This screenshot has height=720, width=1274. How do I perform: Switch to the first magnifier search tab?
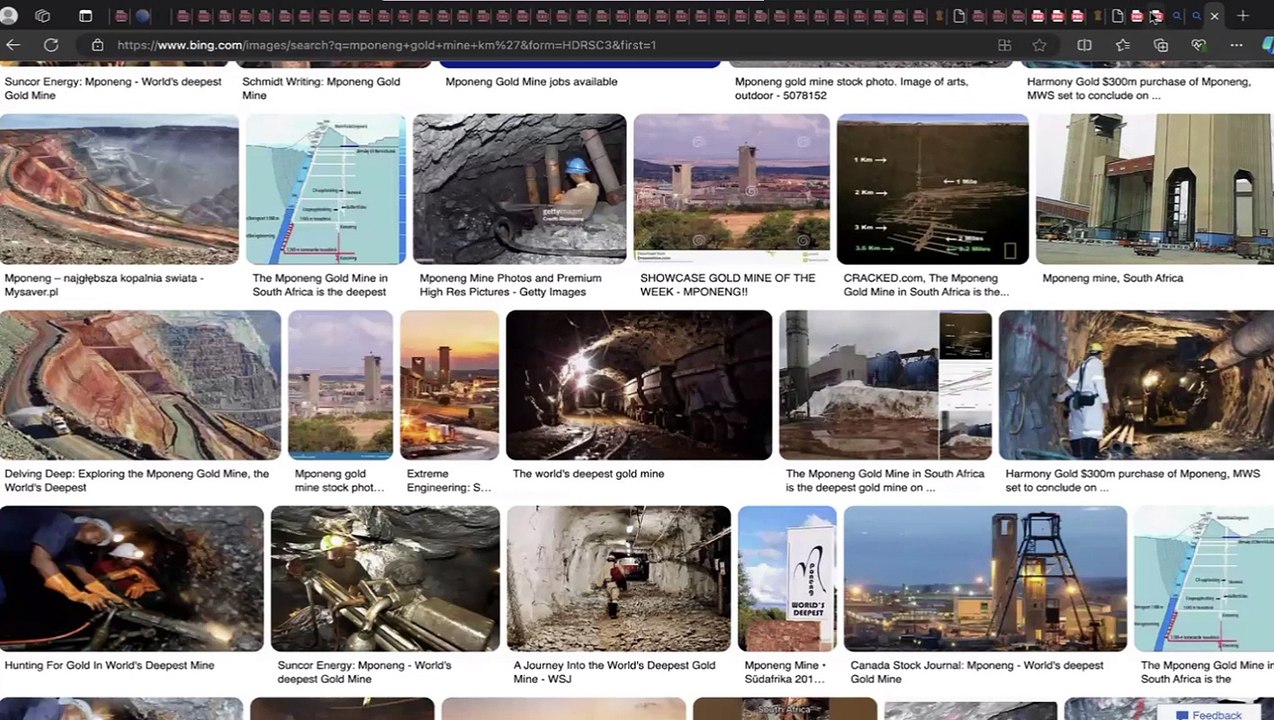click(x=1177, y=16)
